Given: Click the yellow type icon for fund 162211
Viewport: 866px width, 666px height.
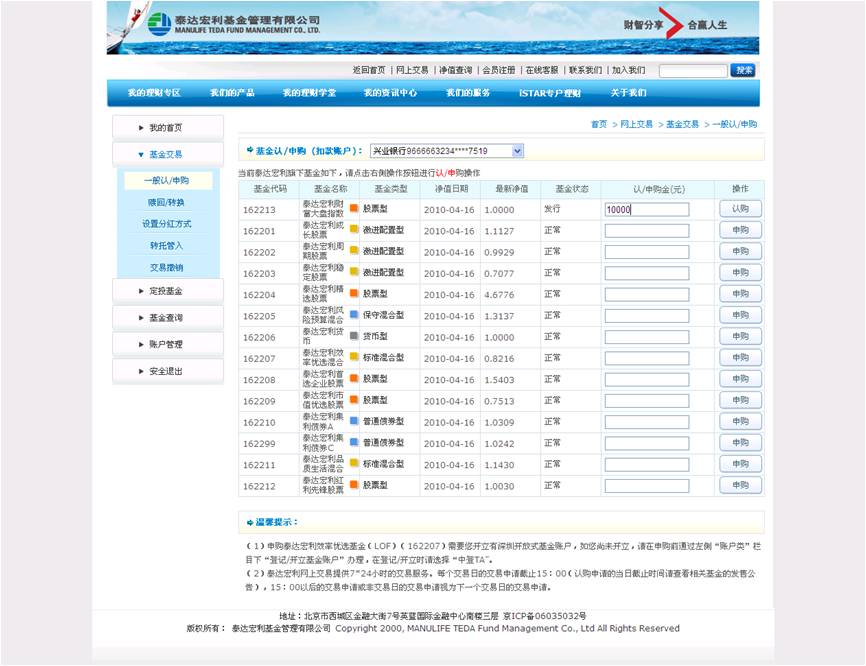Looking at the screenshot, I should 354,463.
